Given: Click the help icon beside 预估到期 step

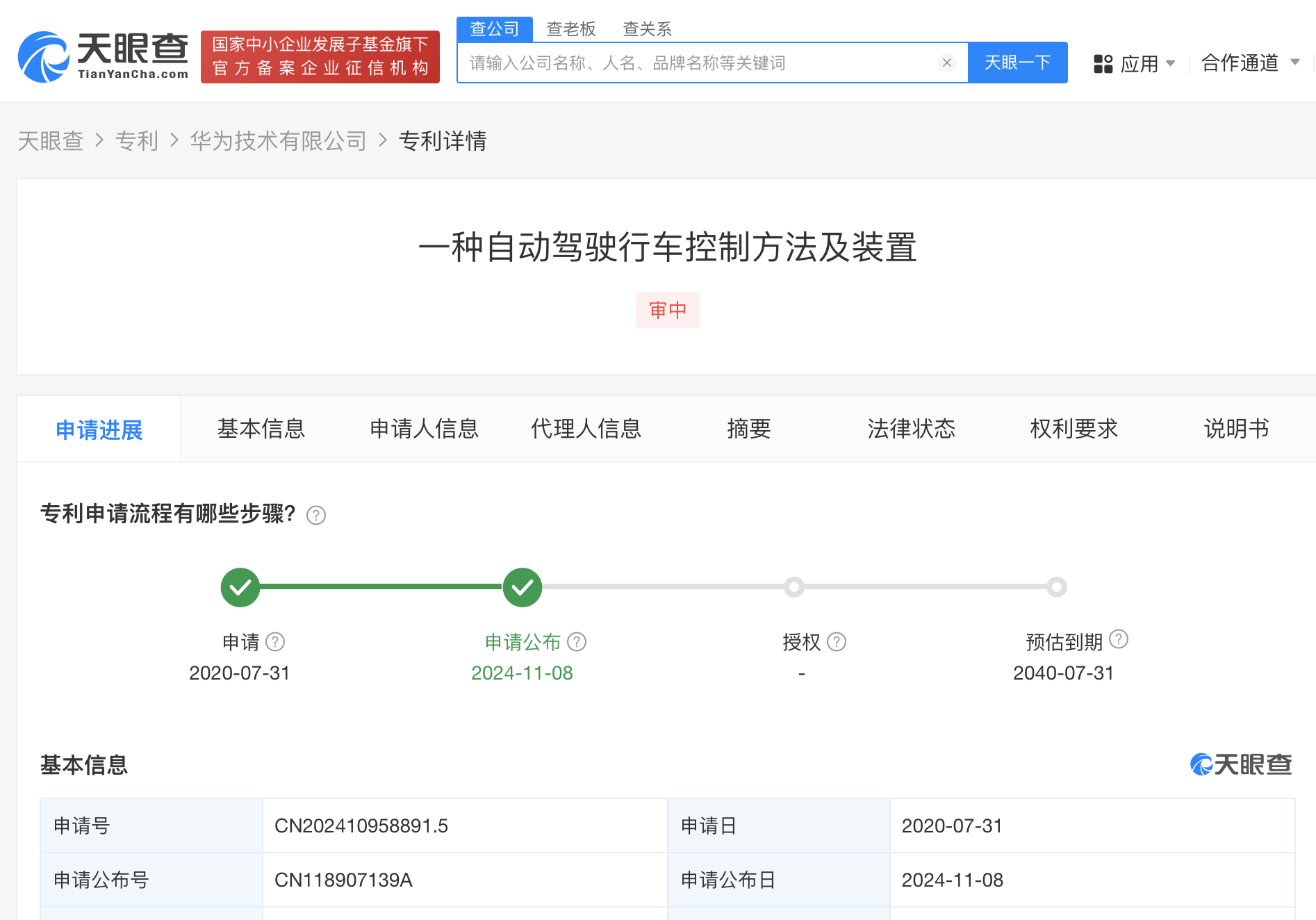Looking at the screenshot, I should coord(1119,639).
